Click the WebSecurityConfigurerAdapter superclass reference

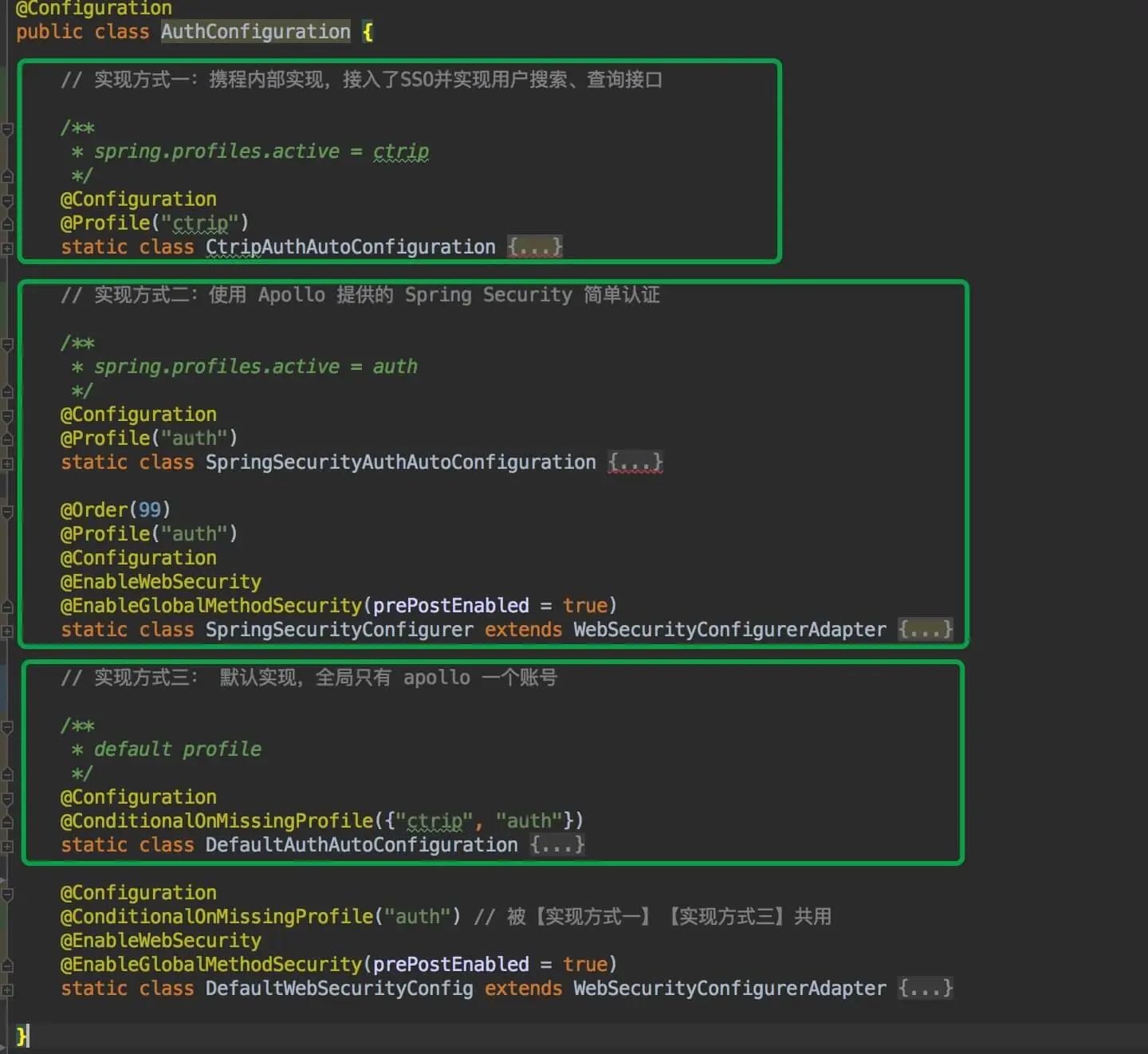tap(728, 629)
